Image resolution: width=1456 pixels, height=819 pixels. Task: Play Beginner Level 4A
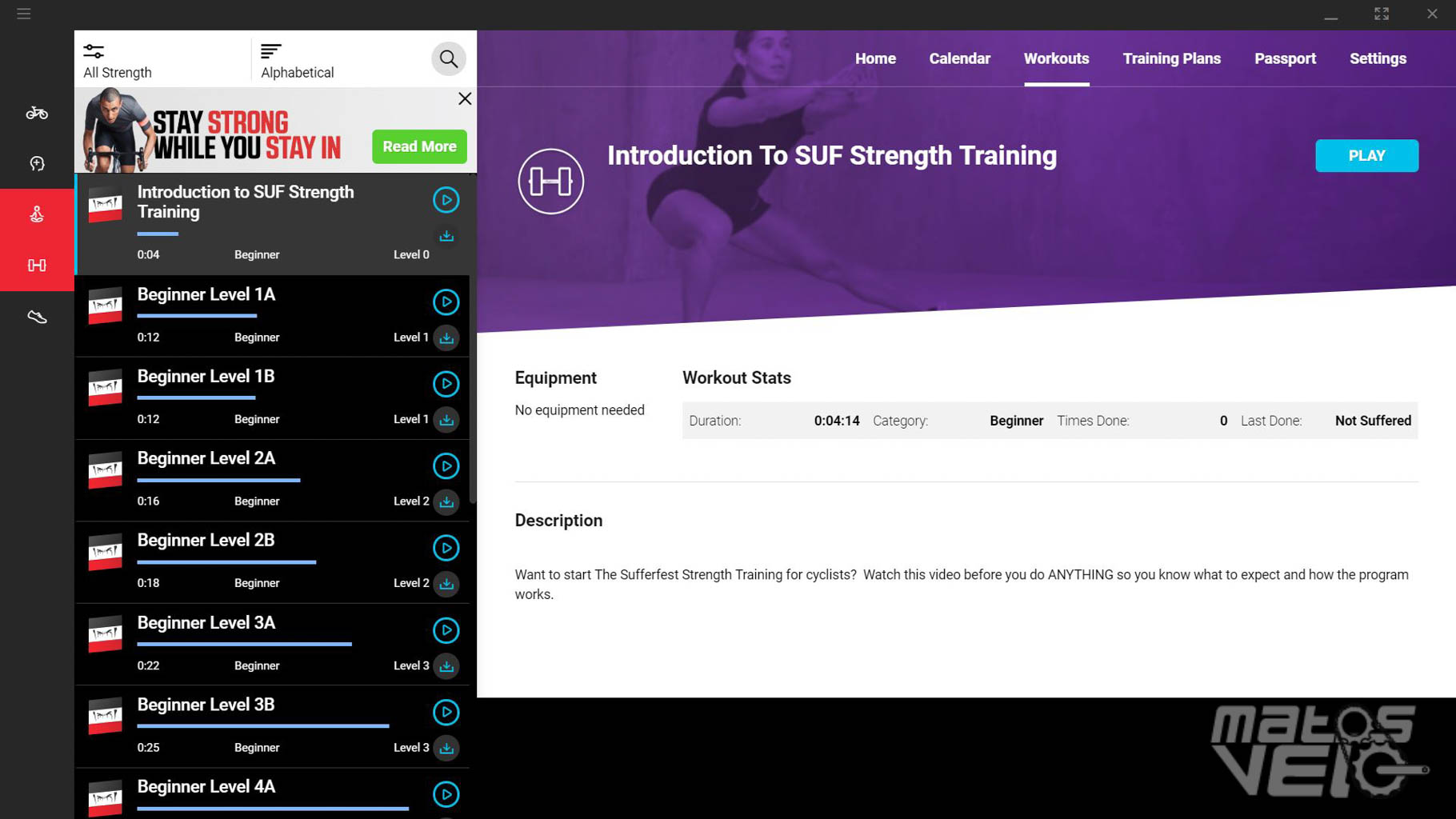pos(446,794)
